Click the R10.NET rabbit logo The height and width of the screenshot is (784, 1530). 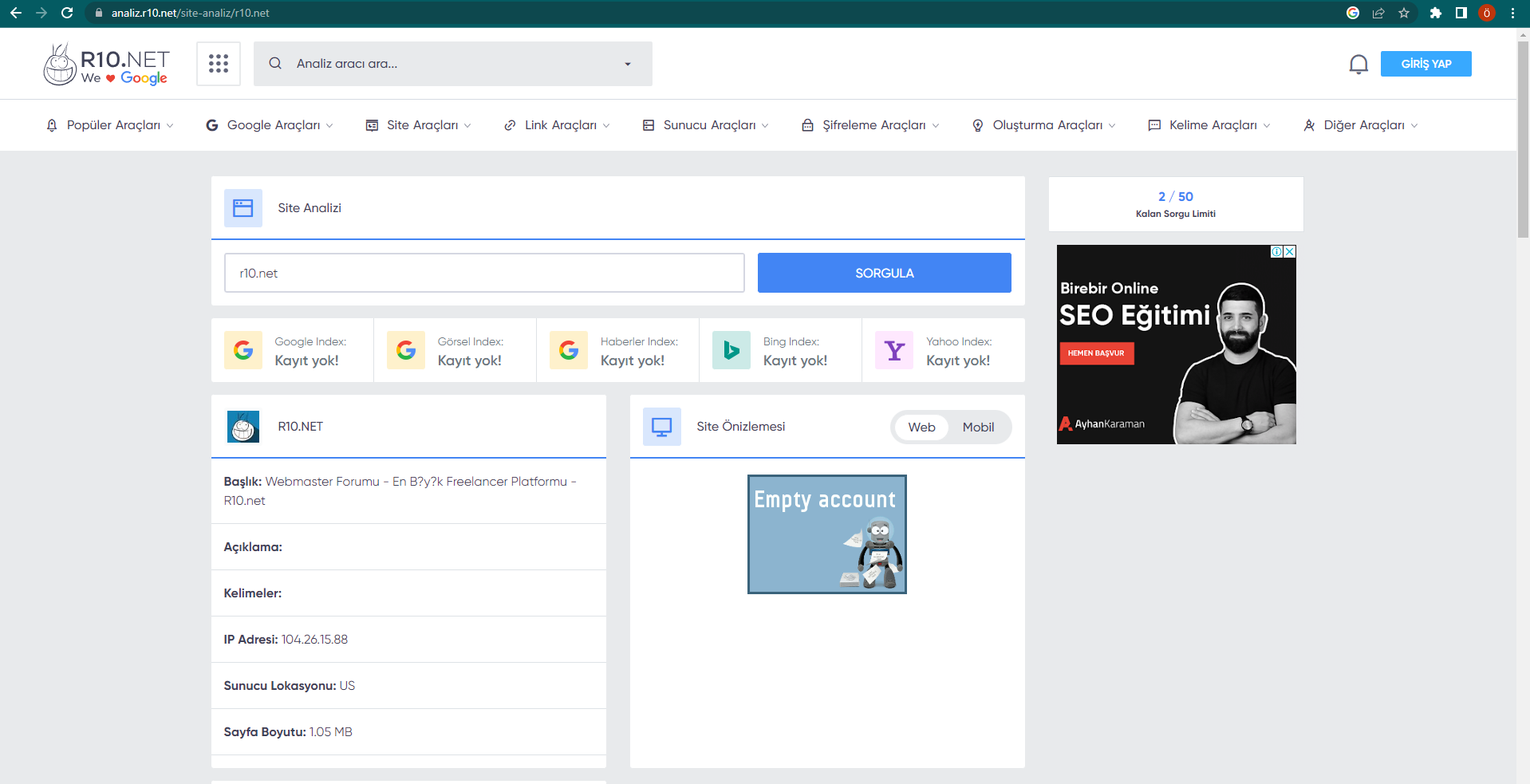106,64
